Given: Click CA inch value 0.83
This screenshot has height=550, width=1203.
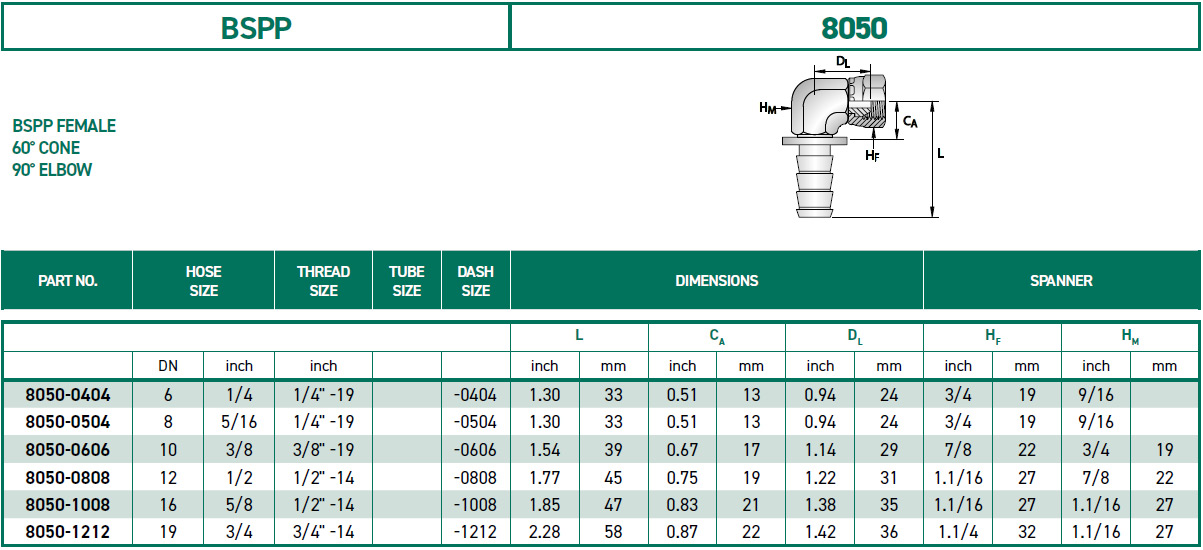Looking at the screenshot, I should click(682, 505).
